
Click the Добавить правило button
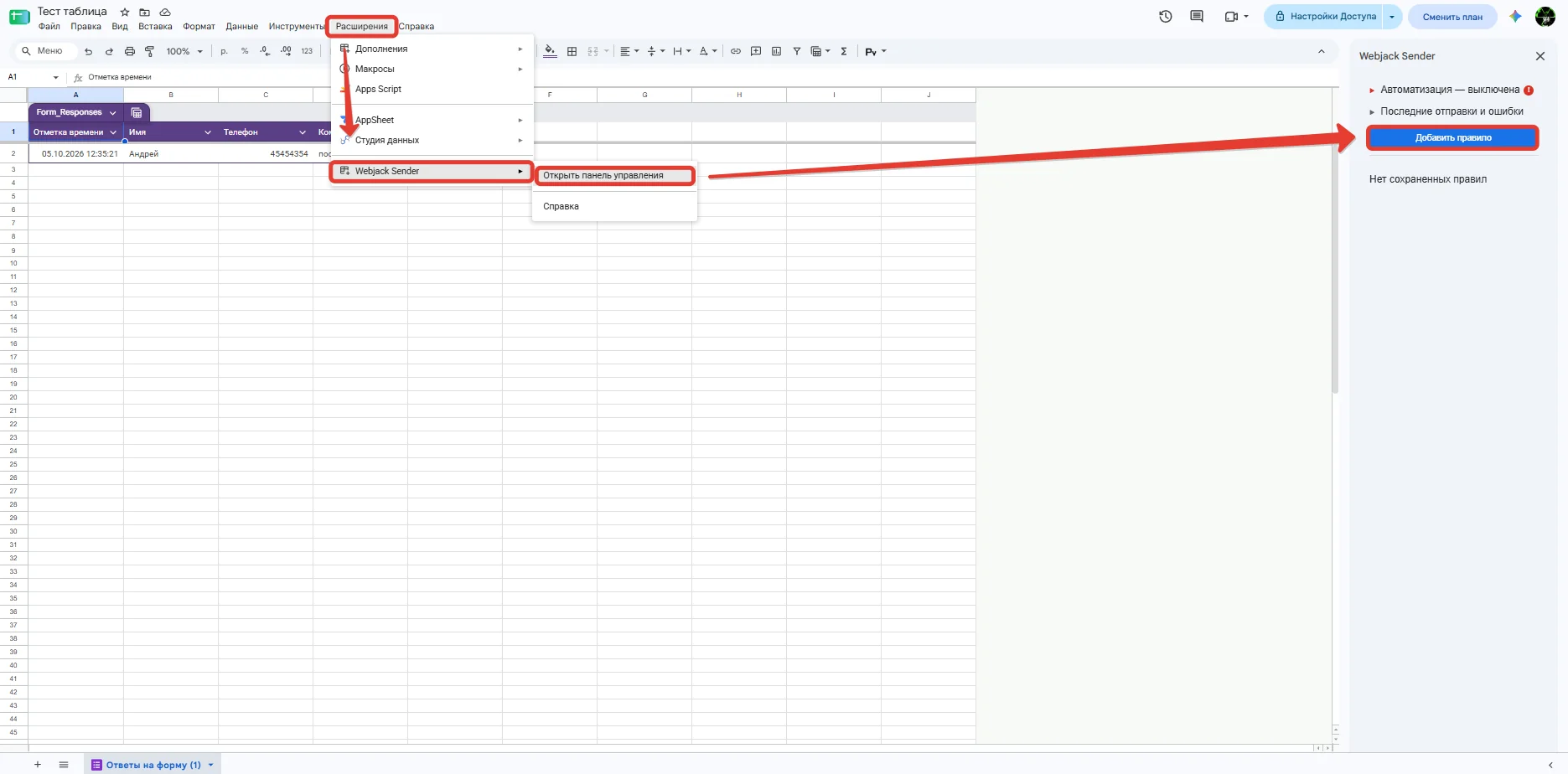pyautogui.click(x=1453, y=138)
